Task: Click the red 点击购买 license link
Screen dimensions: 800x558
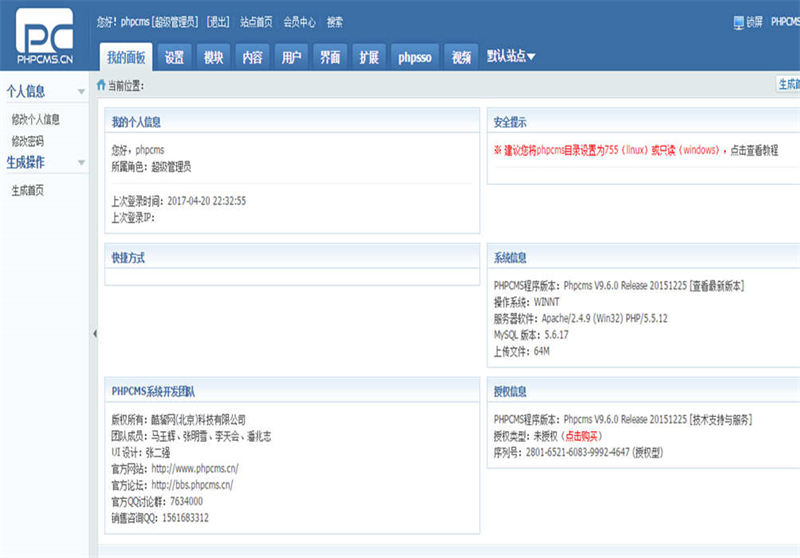Action: (x=581, y=436)
